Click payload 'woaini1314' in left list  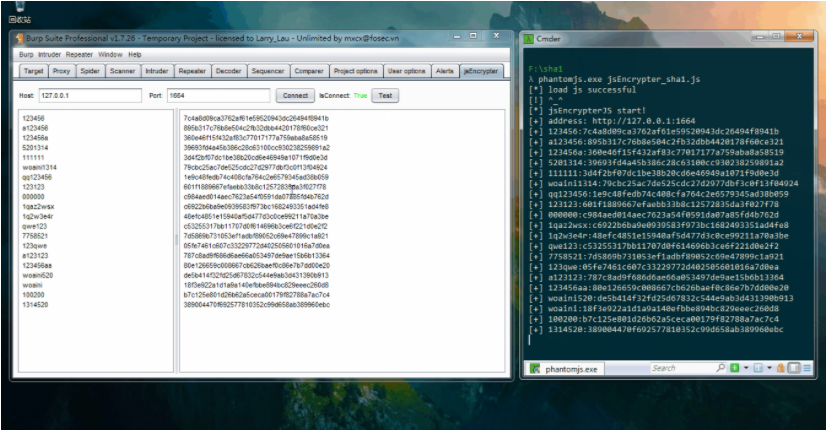coord(40,168)
